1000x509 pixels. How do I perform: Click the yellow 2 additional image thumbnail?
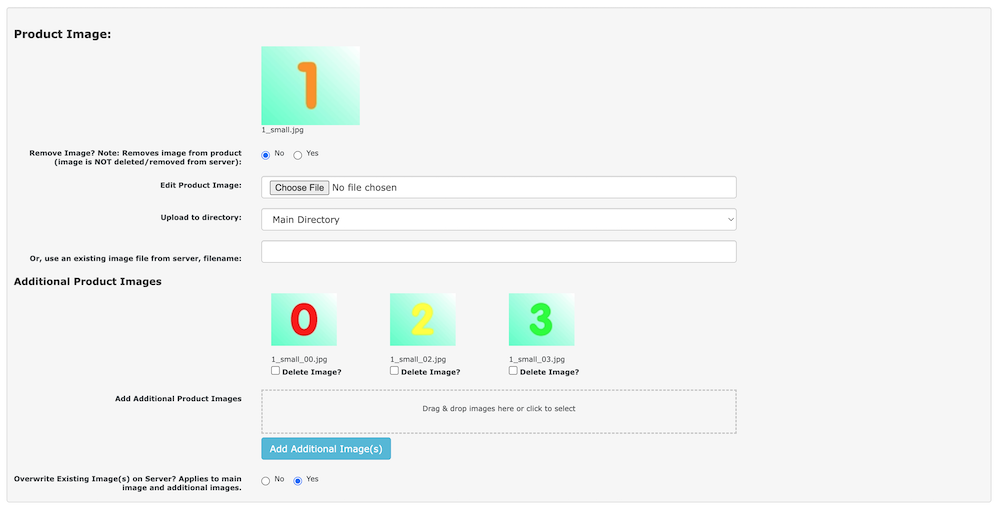tap(422, 319)
